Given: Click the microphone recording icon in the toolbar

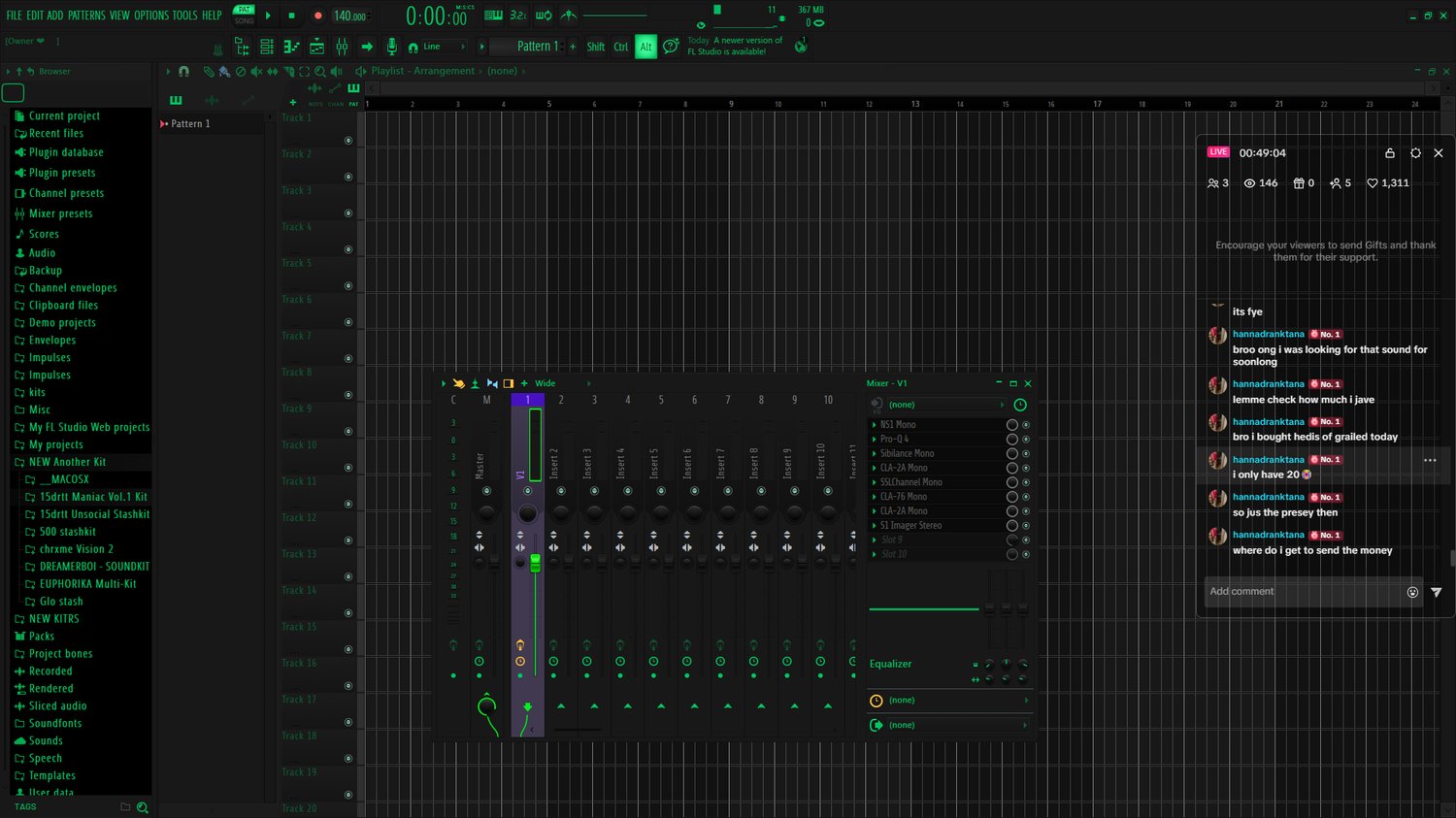Looking at the screenshot, I should 391,47.
